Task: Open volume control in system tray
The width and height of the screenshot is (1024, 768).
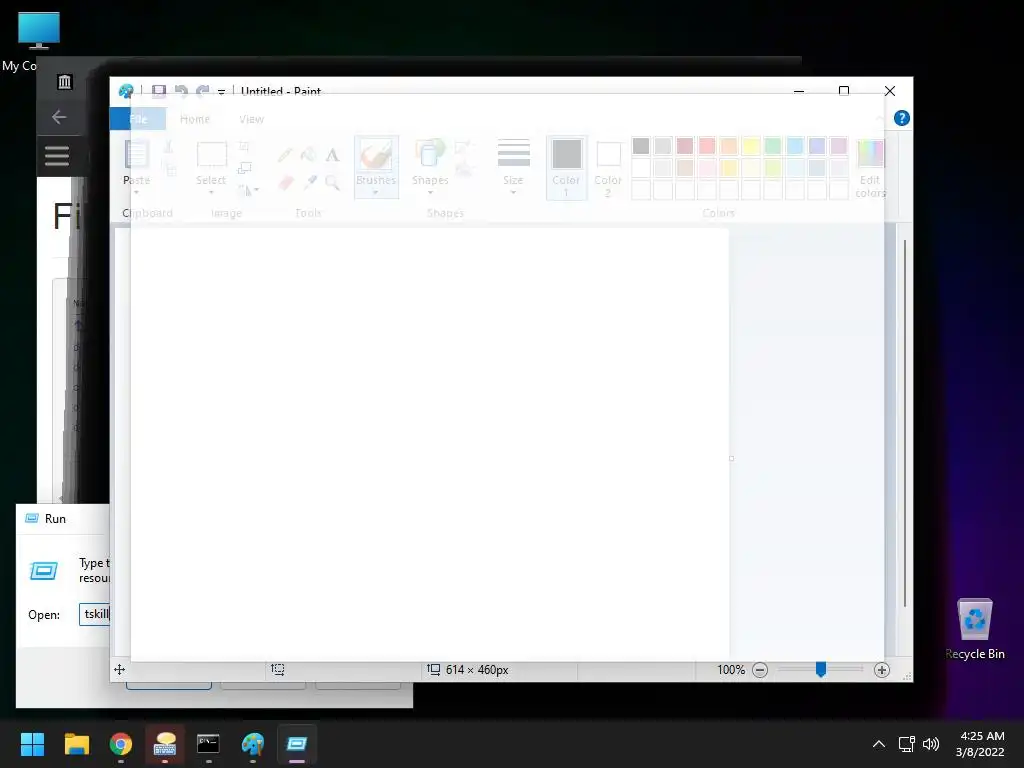Action: click(931, 744)
